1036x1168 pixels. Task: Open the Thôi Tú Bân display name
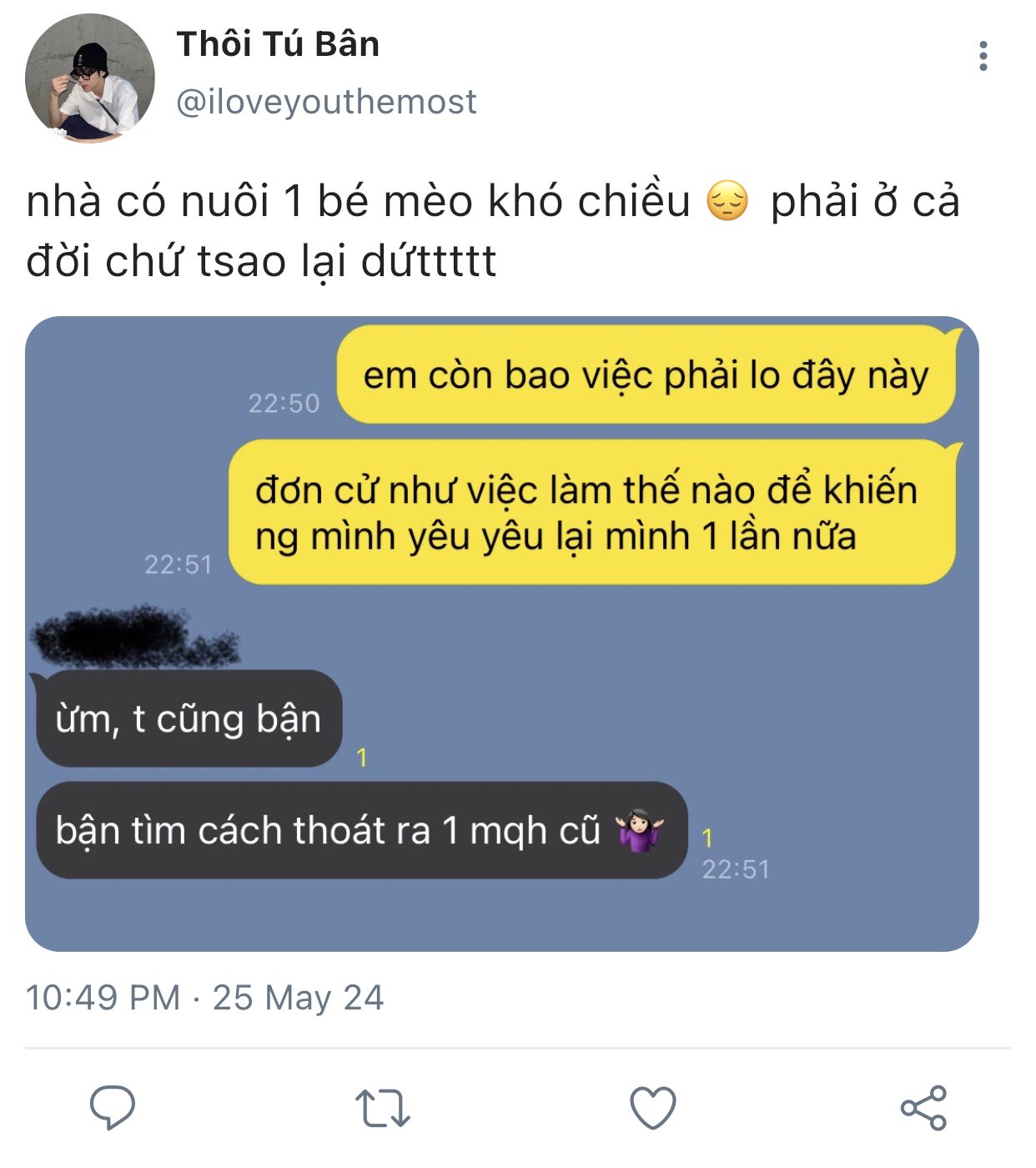278,44
